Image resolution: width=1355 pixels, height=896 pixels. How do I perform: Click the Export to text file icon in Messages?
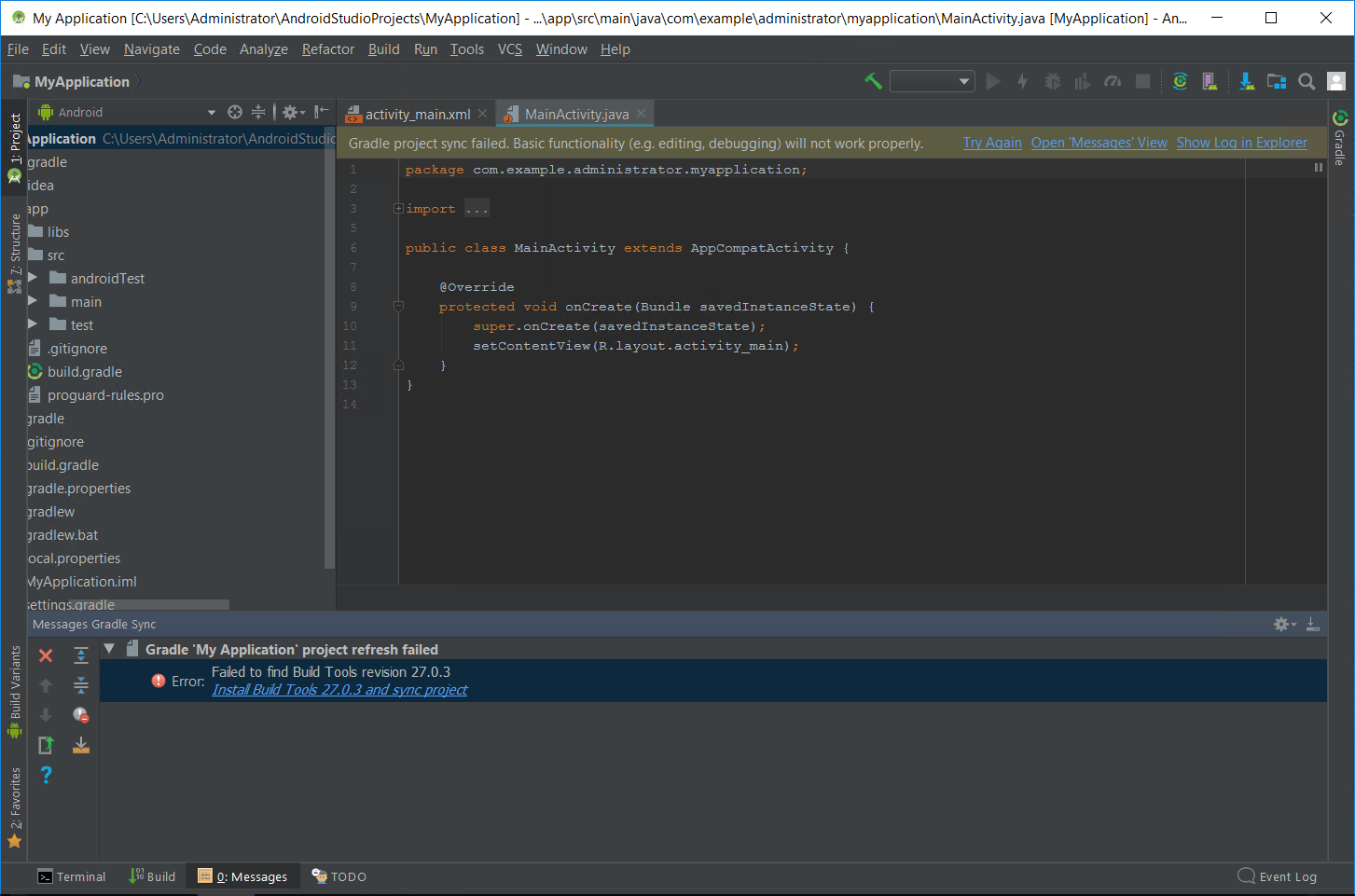pos(46,745)
